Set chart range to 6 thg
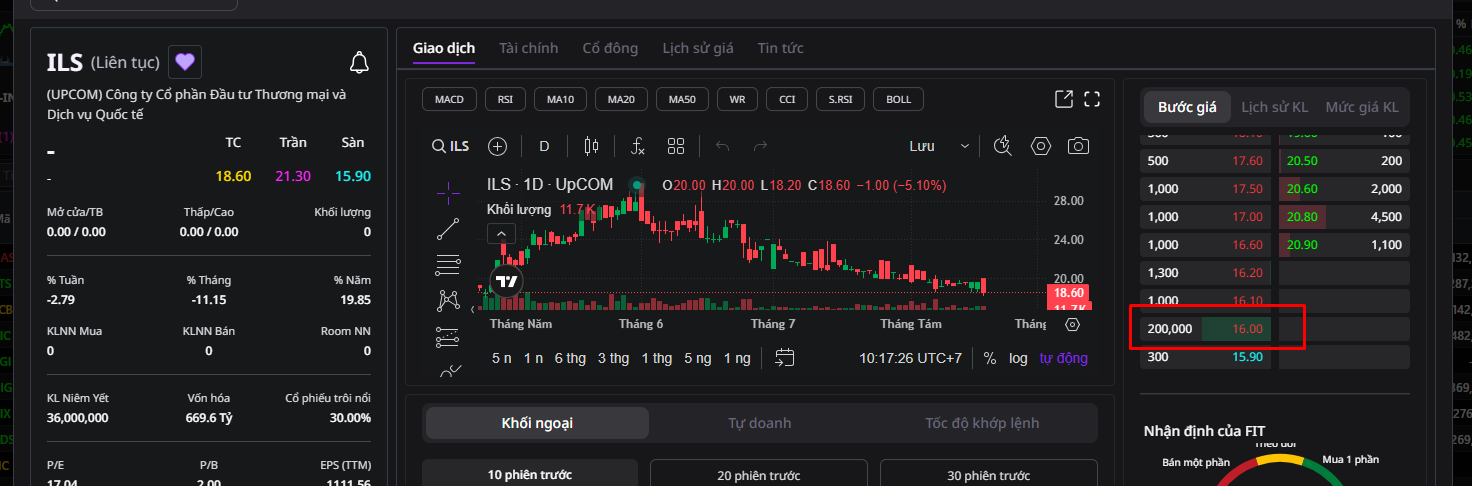Viewport: 1472px width, 486px height. point(570,358)
